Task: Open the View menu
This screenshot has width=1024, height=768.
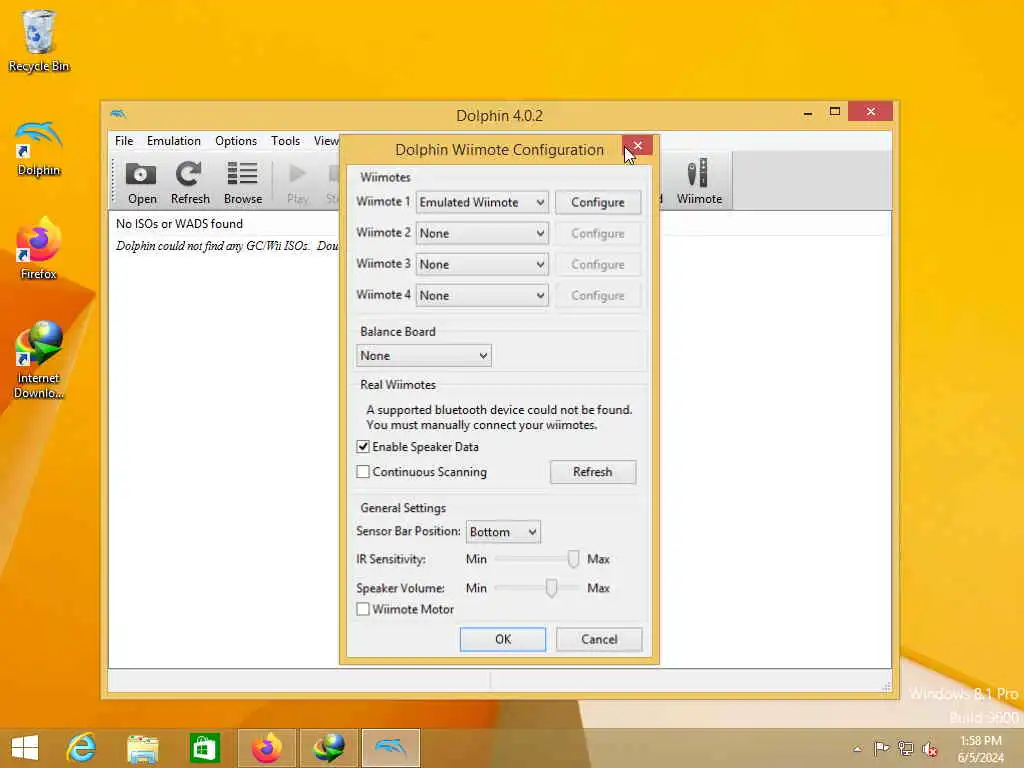Action: point(325,140)
